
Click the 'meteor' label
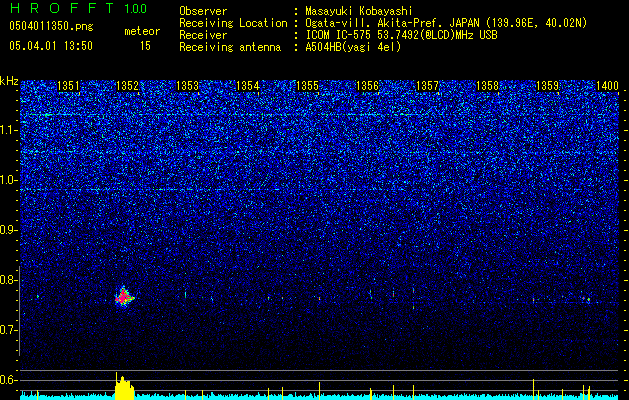click(142, 31)
